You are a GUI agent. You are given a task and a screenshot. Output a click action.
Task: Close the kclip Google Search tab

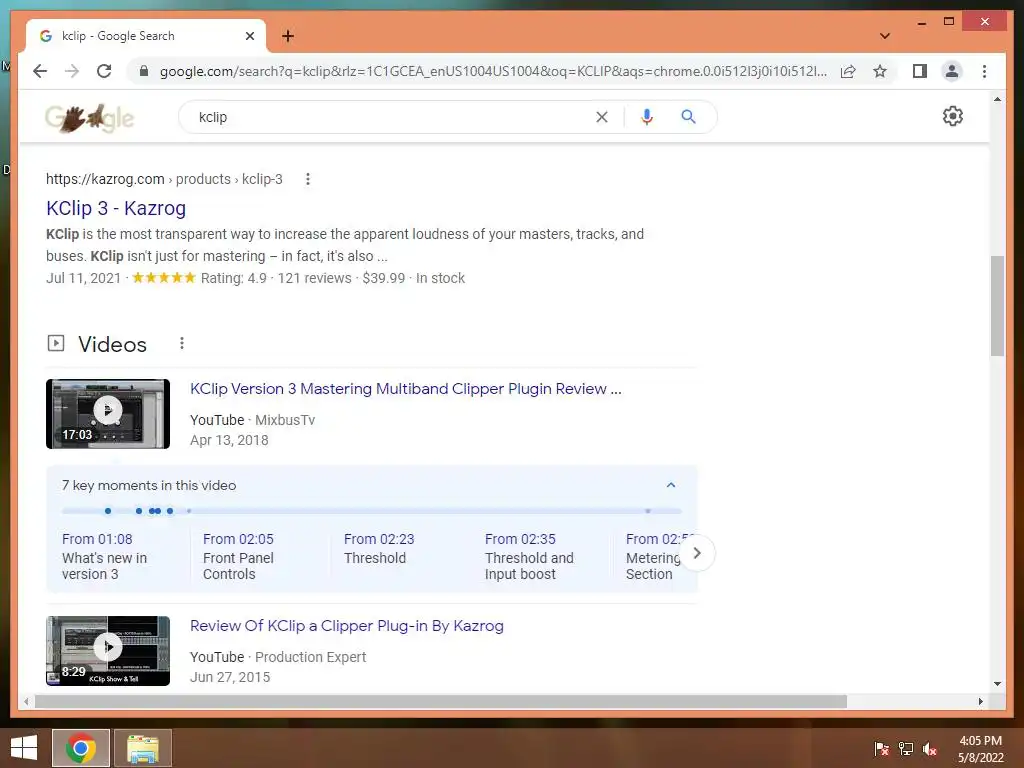point(249,36)
